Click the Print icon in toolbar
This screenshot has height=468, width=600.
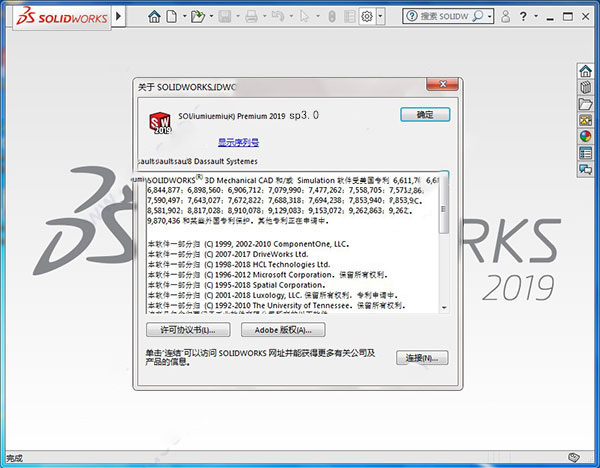(251, 16)
